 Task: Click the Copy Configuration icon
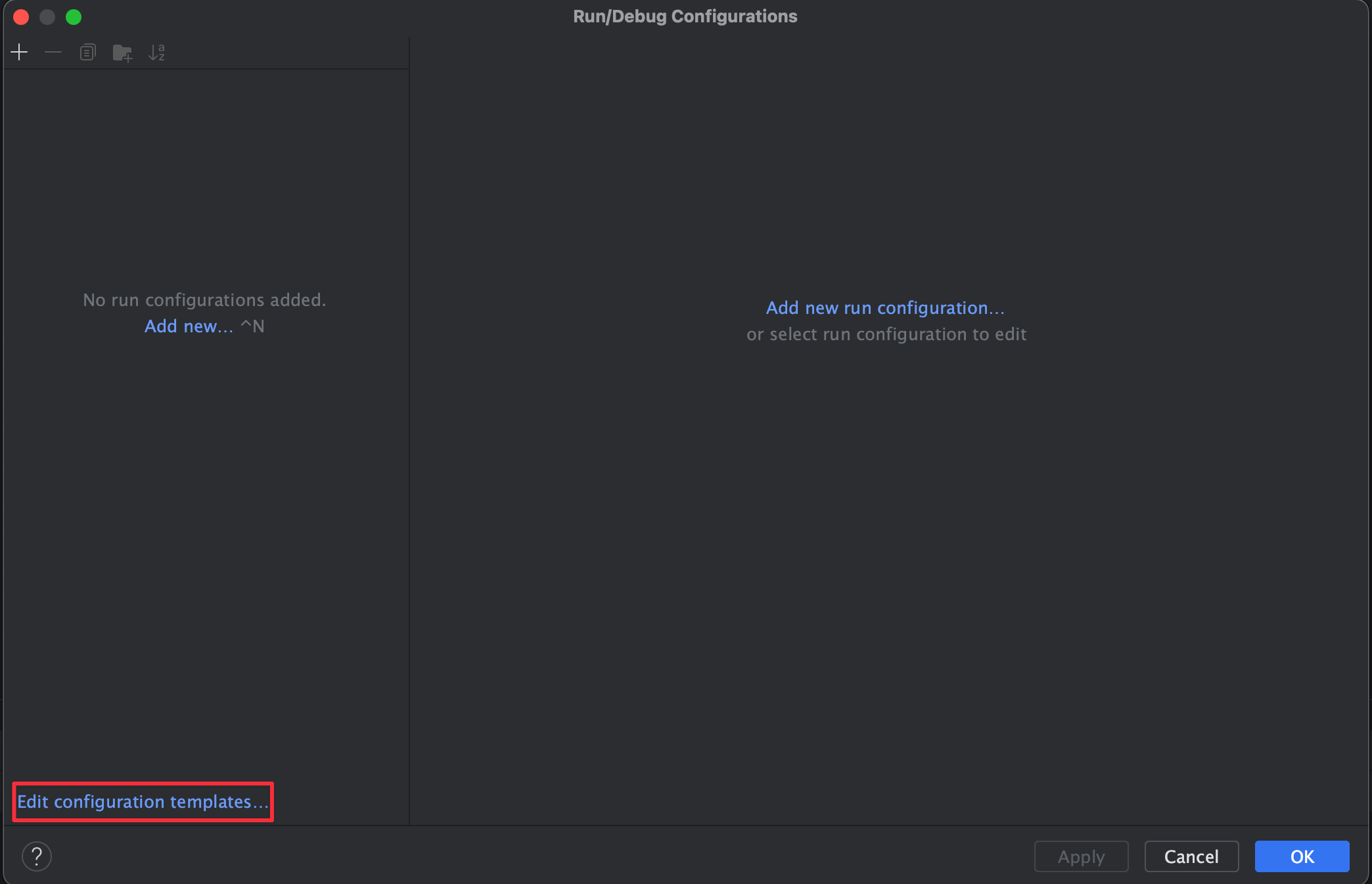click(88, 53)
